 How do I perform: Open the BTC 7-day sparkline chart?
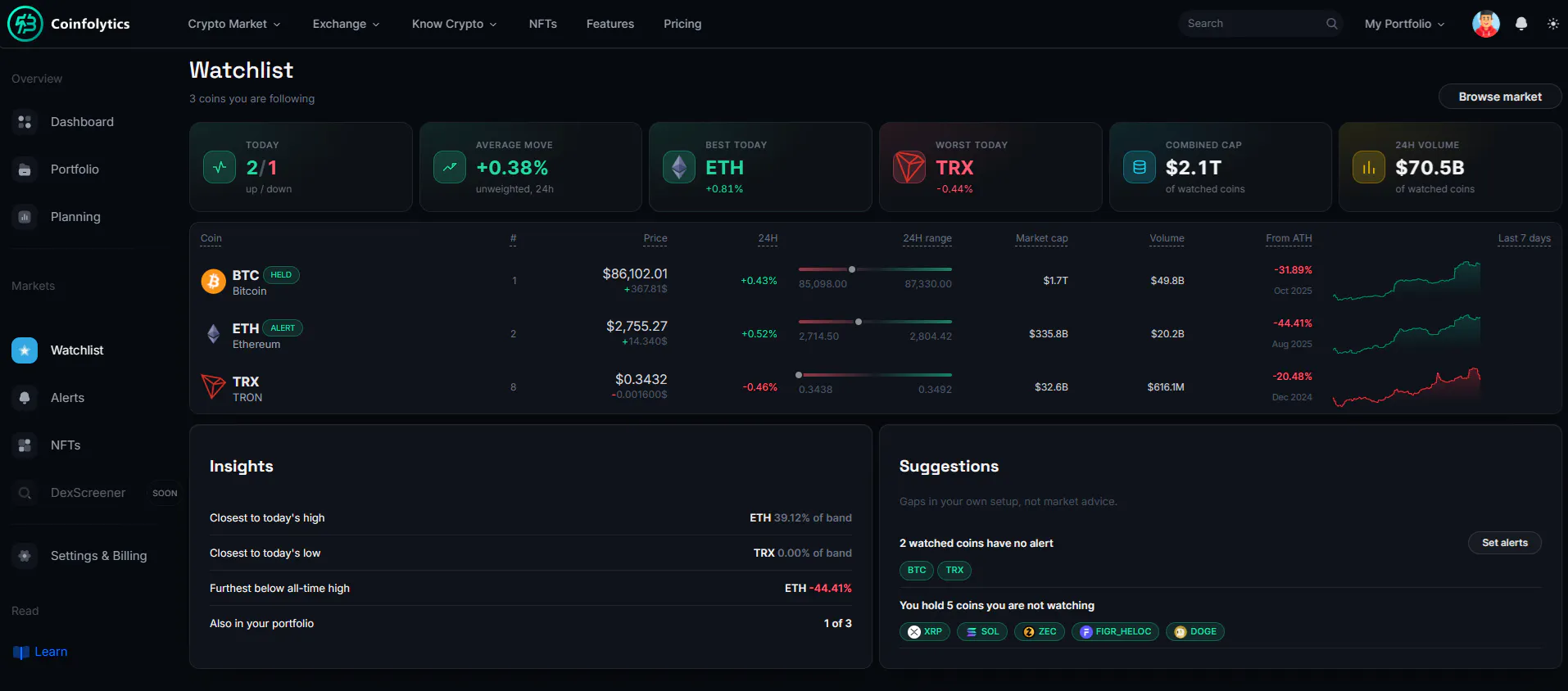tap(1407, 281)
